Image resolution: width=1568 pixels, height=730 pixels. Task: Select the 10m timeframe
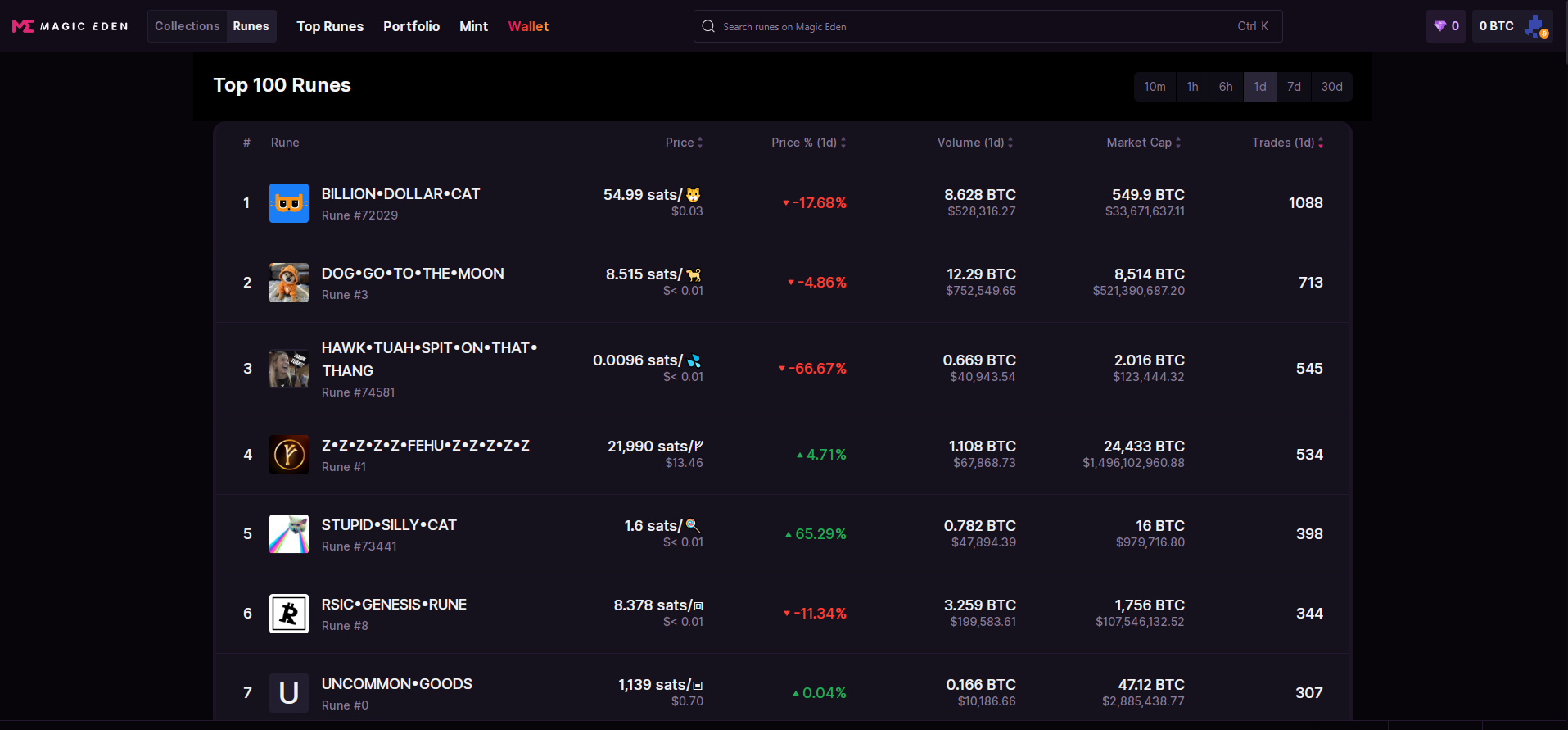tap(1155, 87)
